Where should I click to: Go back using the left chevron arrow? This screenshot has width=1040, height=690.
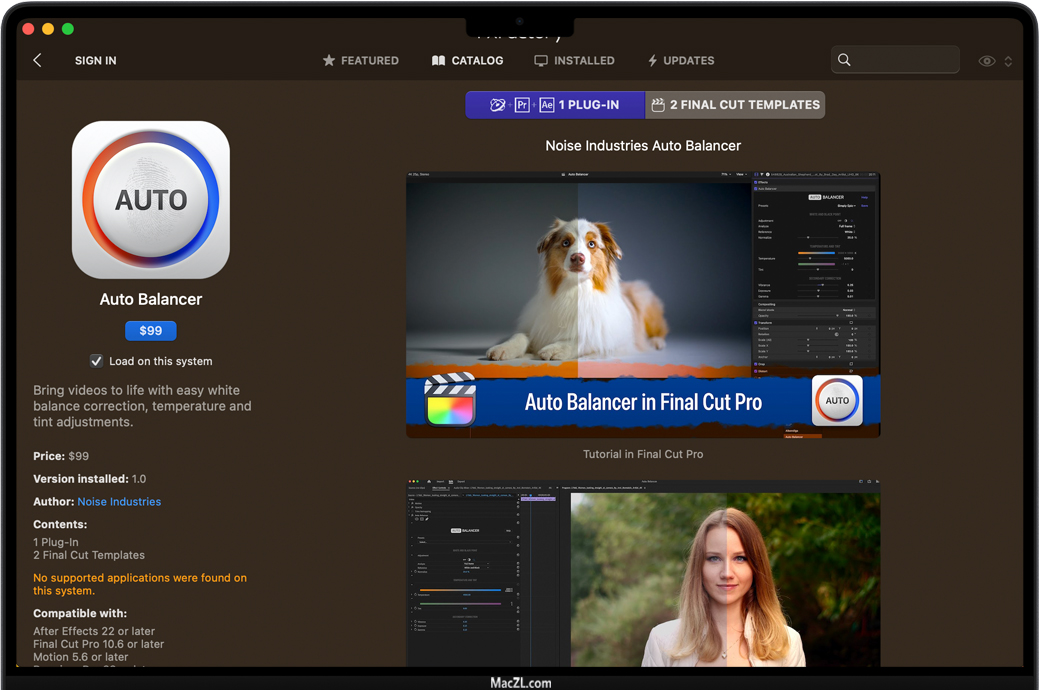(37, 61)
